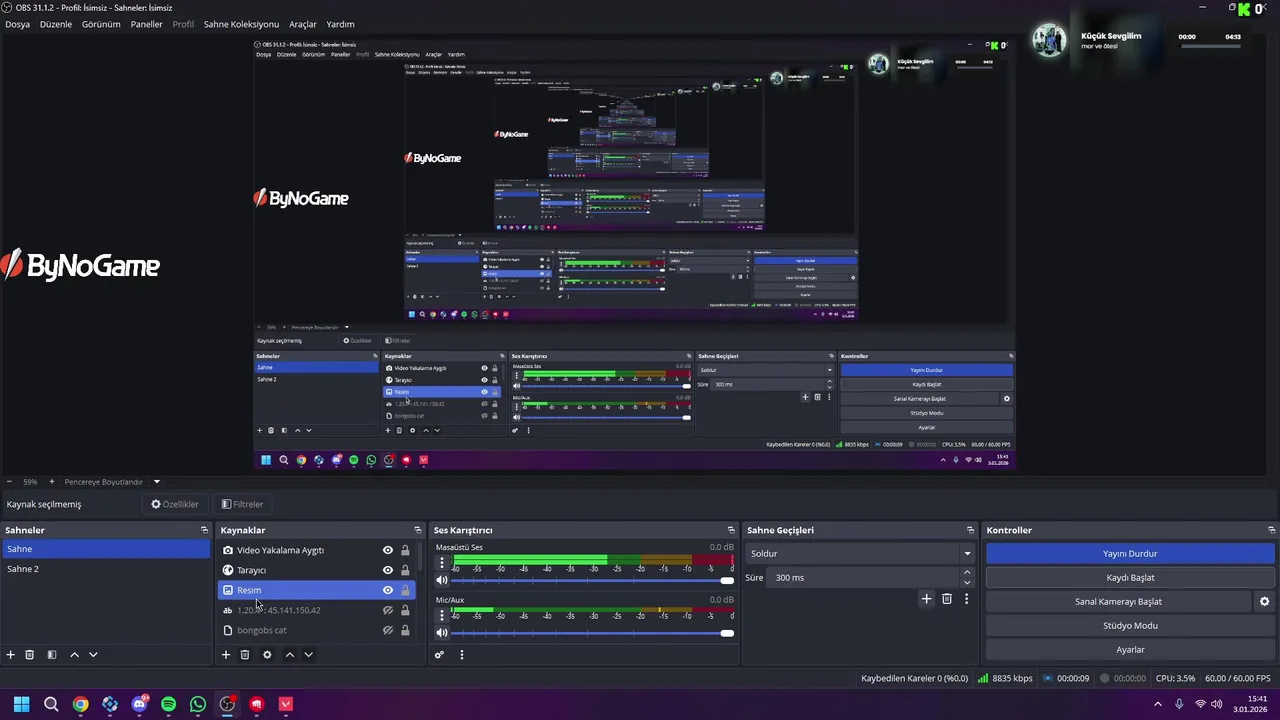The image size is (1280, 720).
Task: Click the Windows Start button
Action: (x=21, y=704)
